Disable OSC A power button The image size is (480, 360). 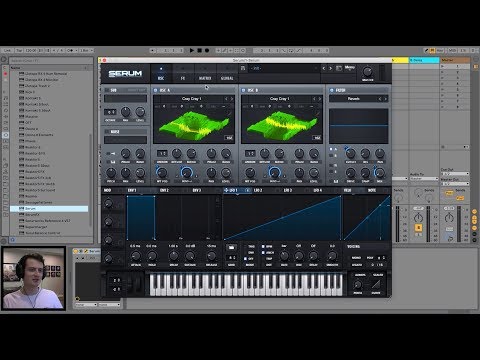tap(155, 90)
